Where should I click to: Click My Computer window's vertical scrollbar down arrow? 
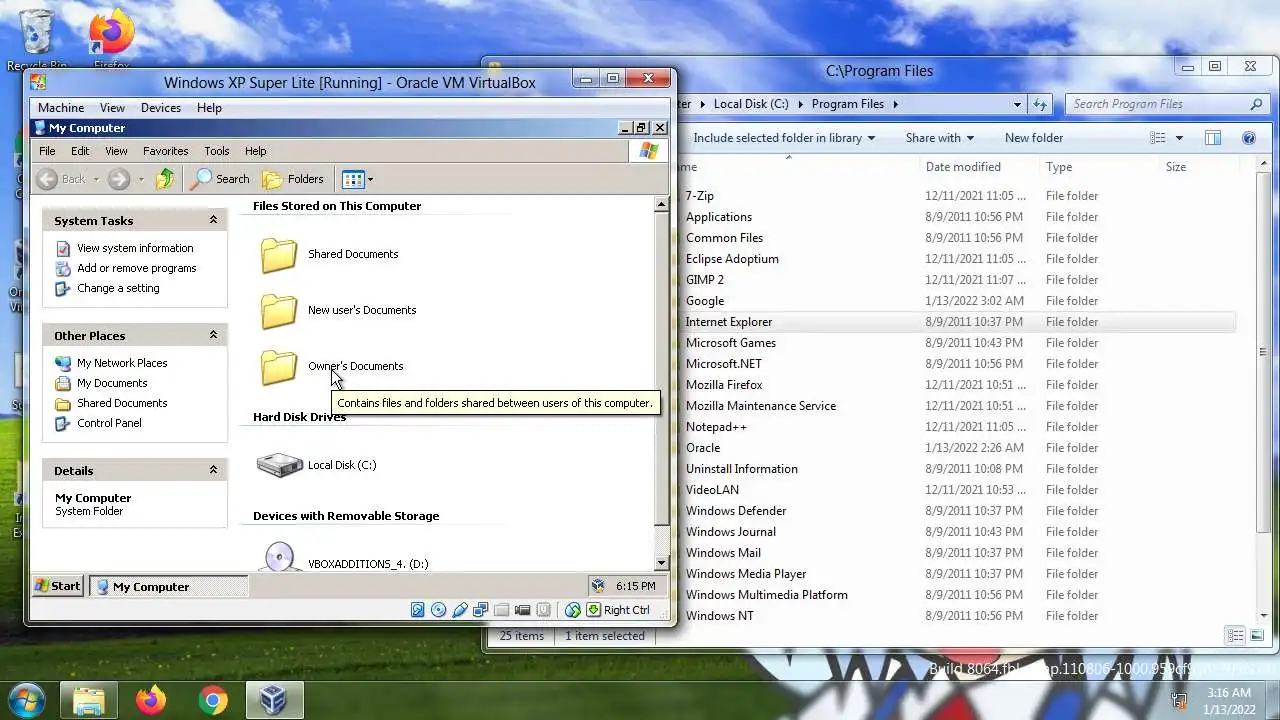coord(661,563)
